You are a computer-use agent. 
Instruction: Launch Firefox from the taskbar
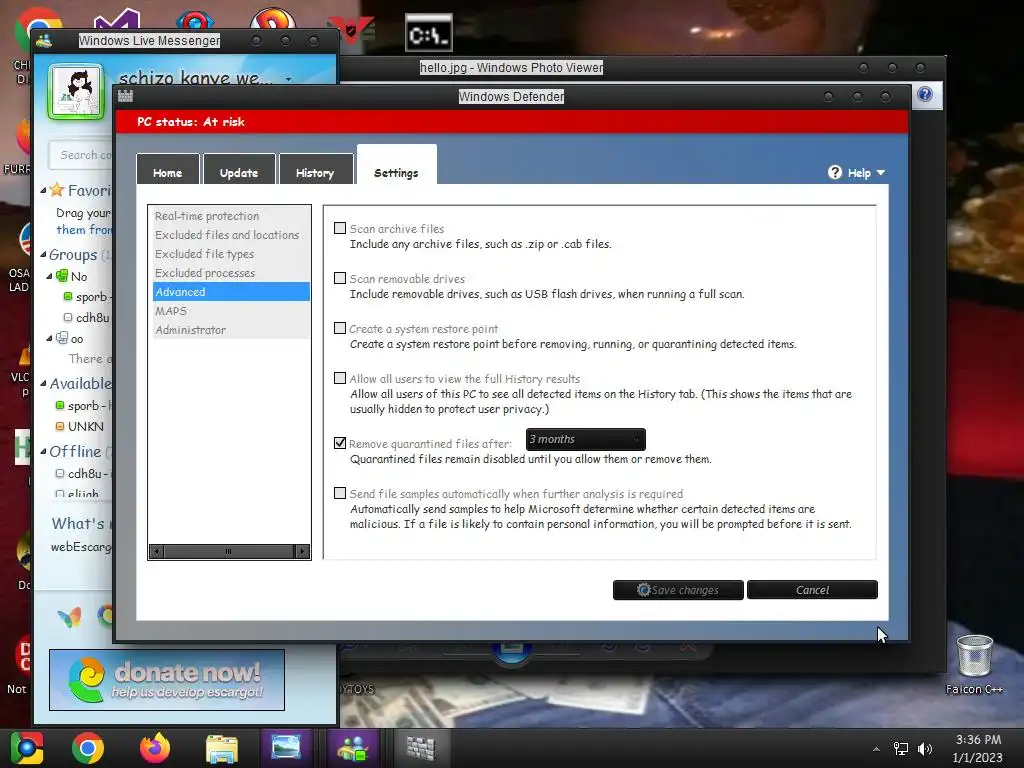point(155,748)
